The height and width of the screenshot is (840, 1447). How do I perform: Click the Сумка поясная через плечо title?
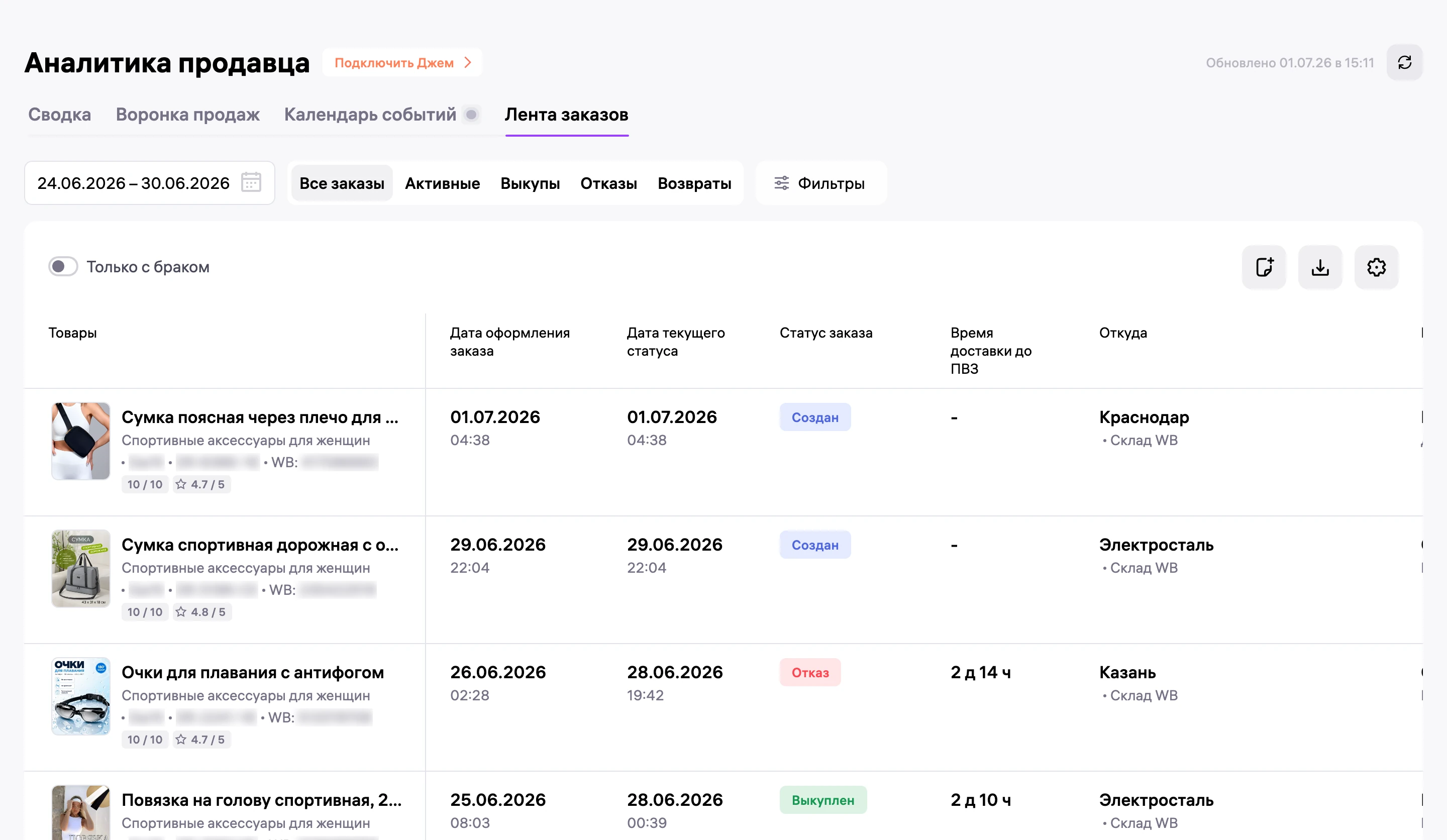260,417
